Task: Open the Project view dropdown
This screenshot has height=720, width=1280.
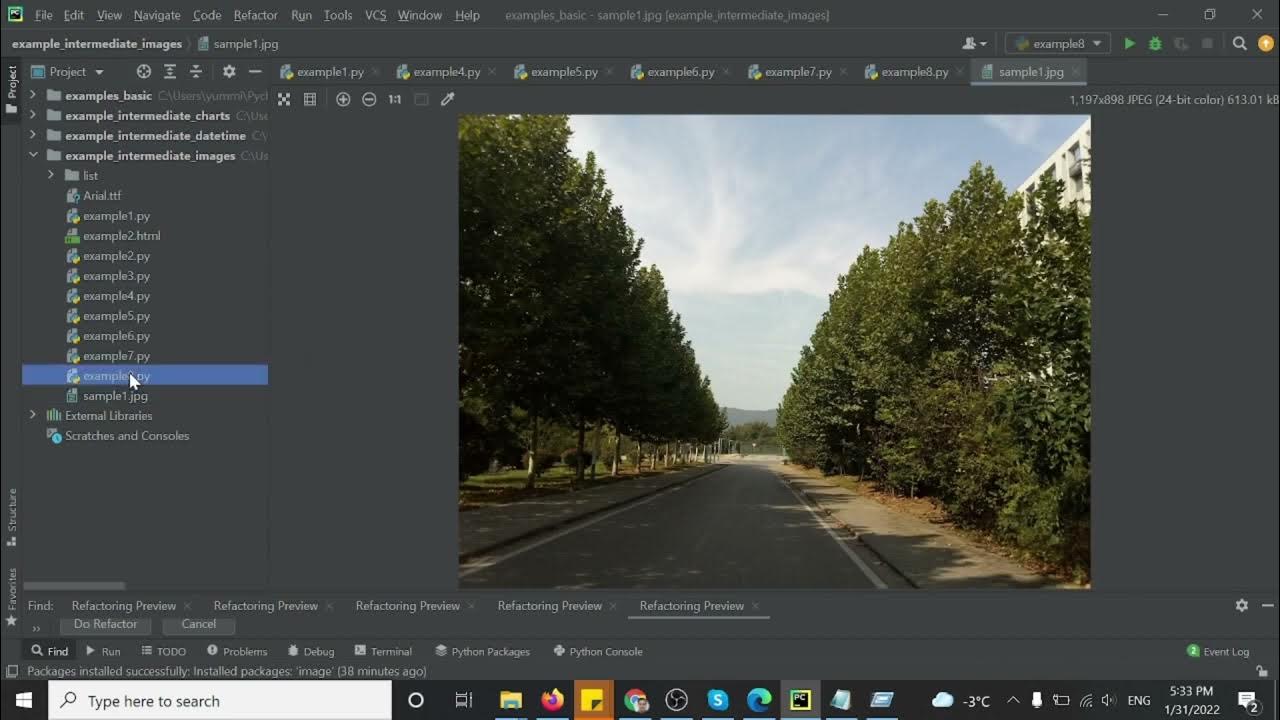Action: (67, 72)
